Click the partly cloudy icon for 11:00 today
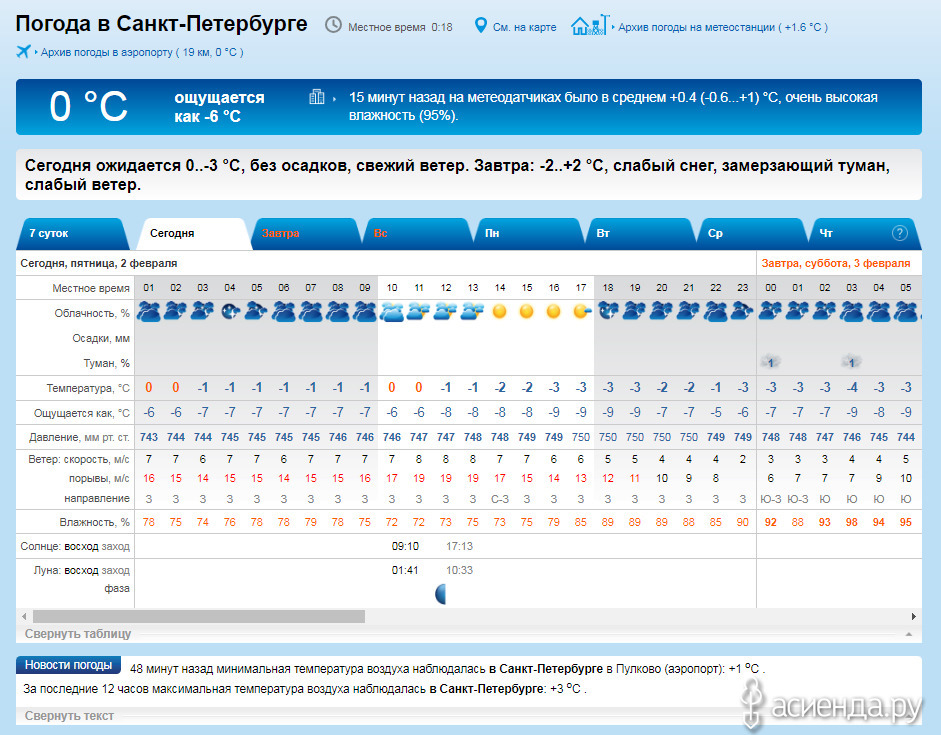941x735 pixels. point(419,312)
